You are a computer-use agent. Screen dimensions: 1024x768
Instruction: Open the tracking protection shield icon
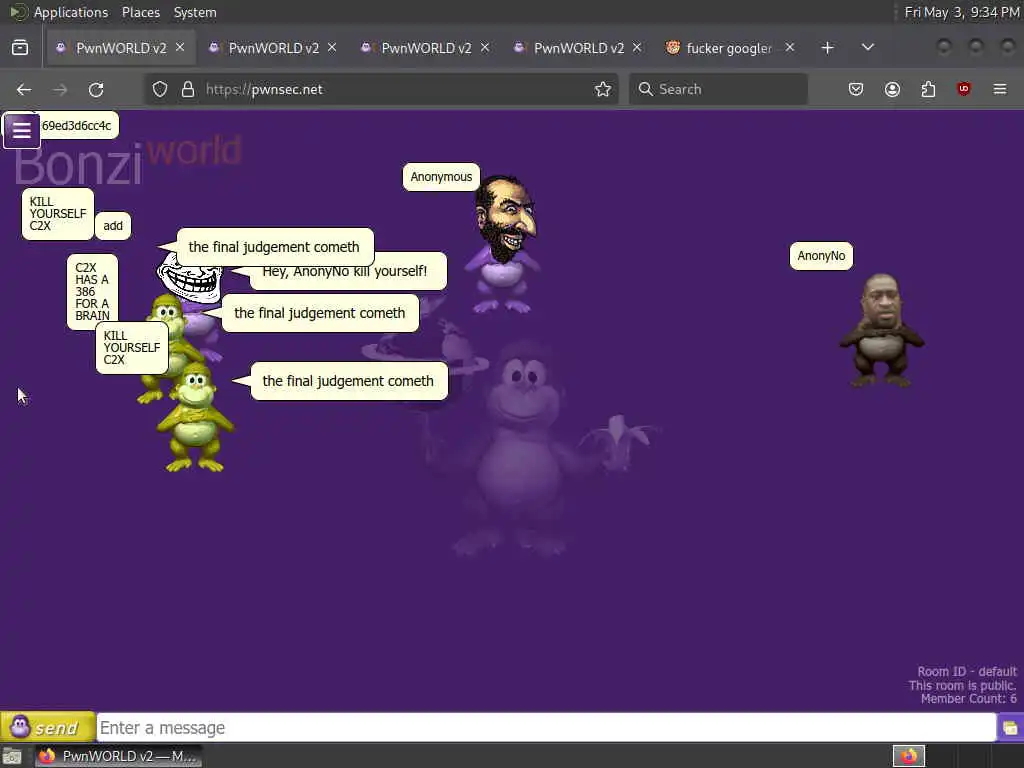click(x=160, y=89)
